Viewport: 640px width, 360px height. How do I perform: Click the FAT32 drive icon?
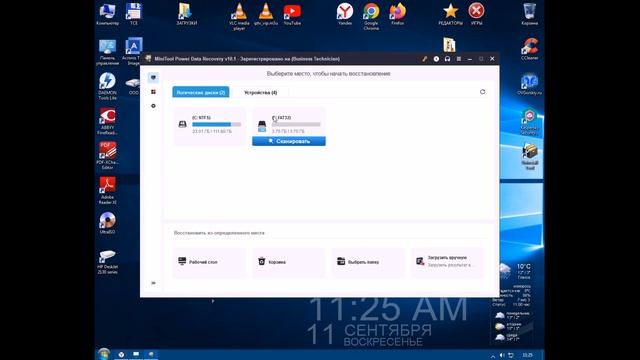(262, 126)
